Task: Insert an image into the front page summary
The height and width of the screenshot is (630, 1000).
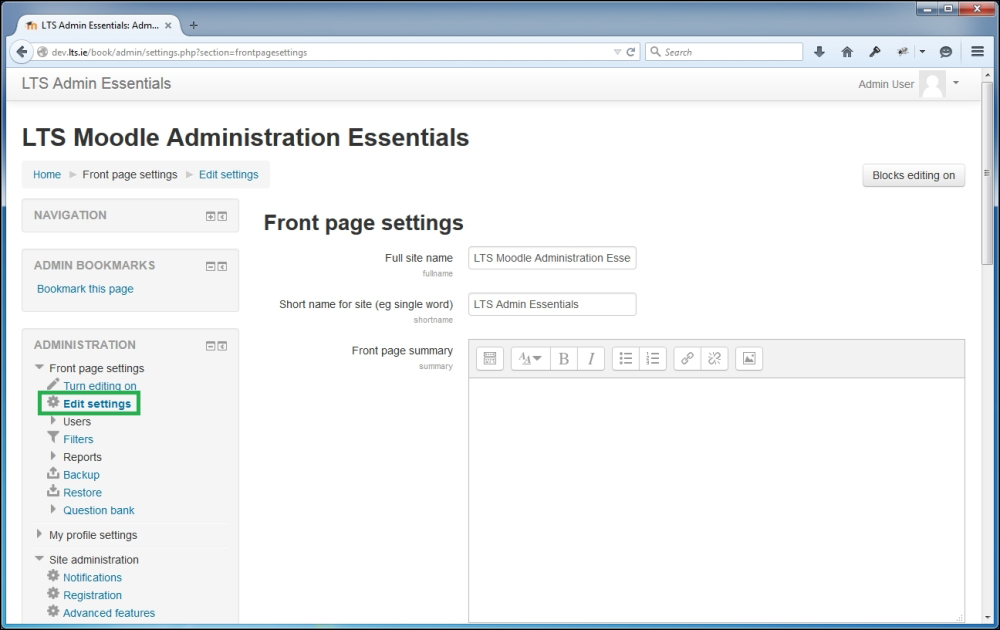Action: coord(748,358)
